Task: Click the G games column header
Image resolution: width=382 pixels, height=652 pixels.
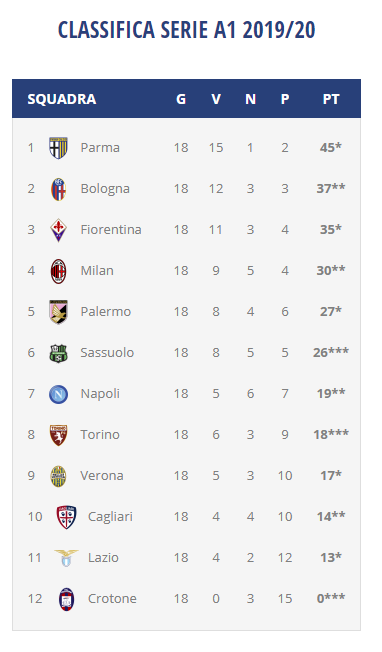Action: pyautogui.click(x=181, y=99)
